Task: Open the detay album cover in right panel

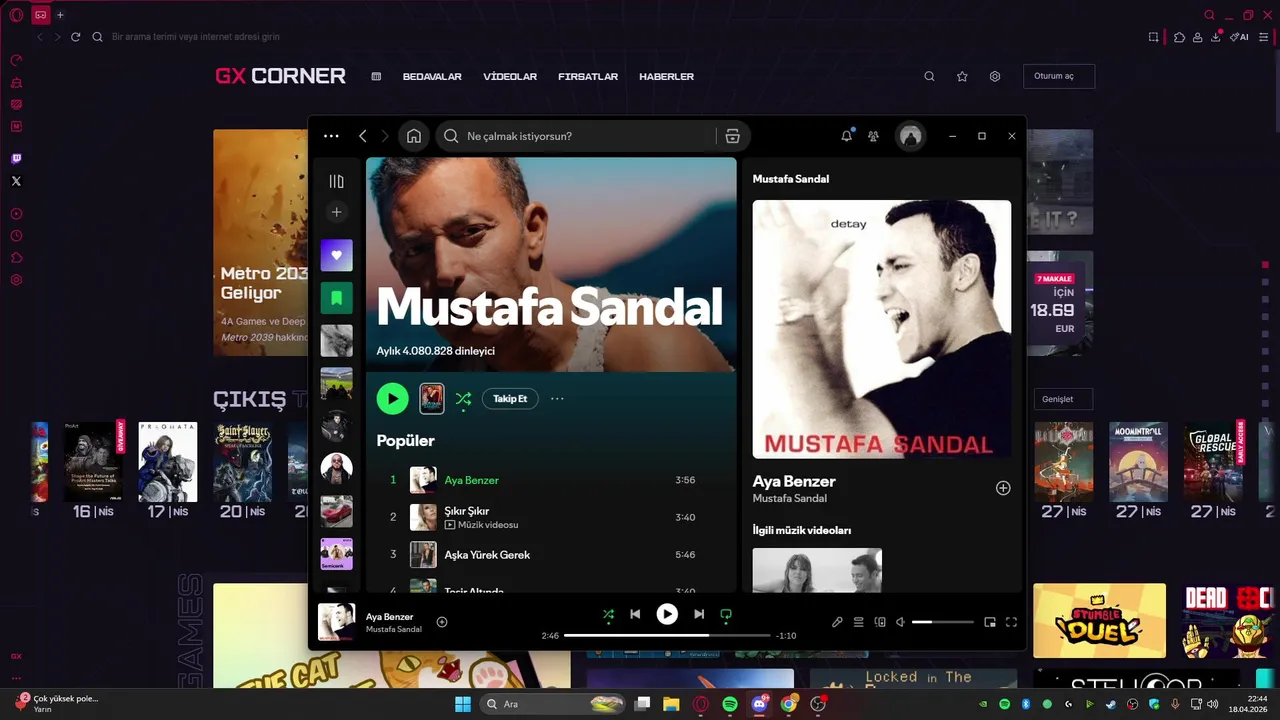Action: click(x=882, y=329)
